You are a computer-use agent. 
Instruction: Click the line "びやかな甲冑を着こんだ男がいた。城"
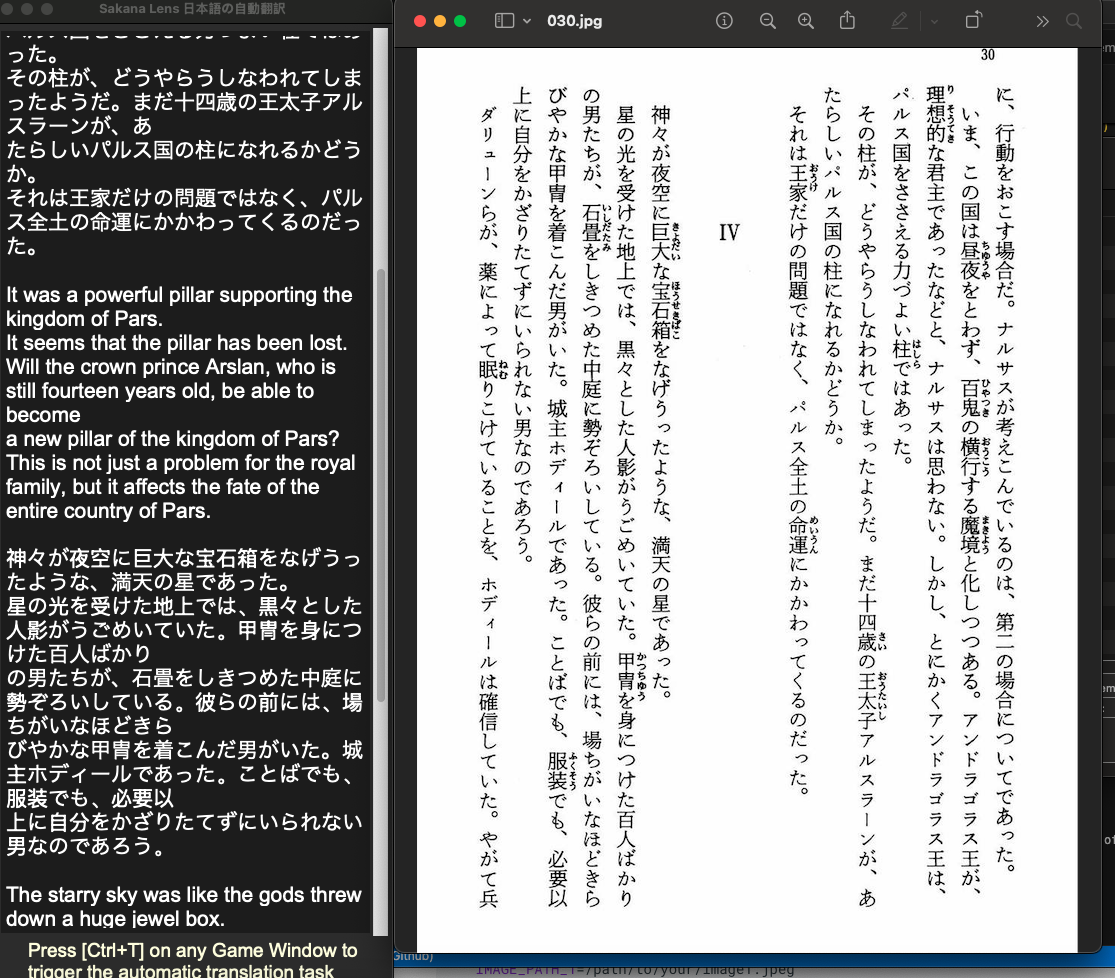coord(184,750)
